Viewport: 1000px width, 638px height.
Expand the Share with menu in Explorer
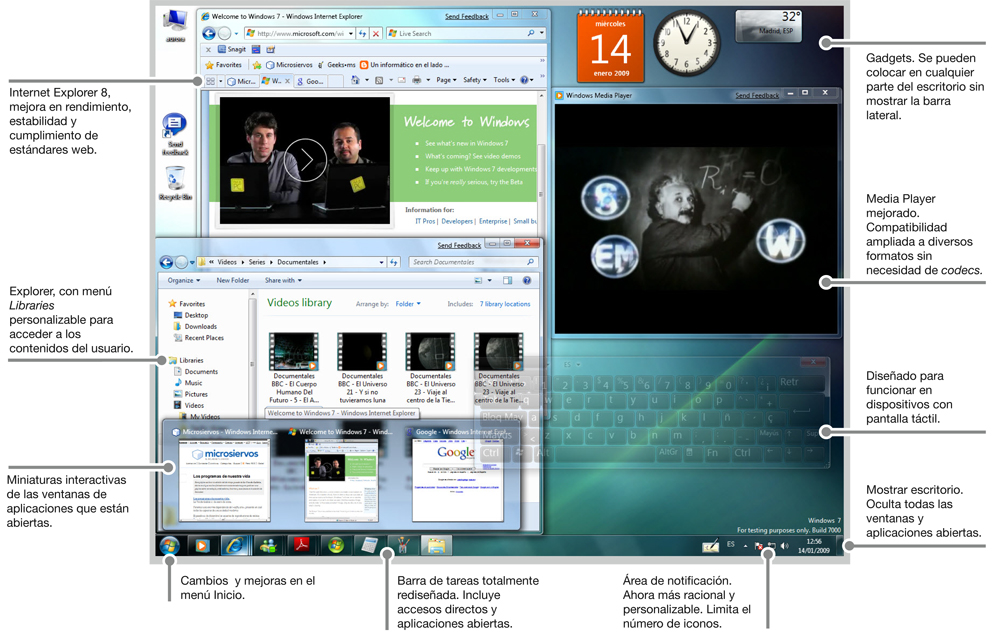(283, 281)
